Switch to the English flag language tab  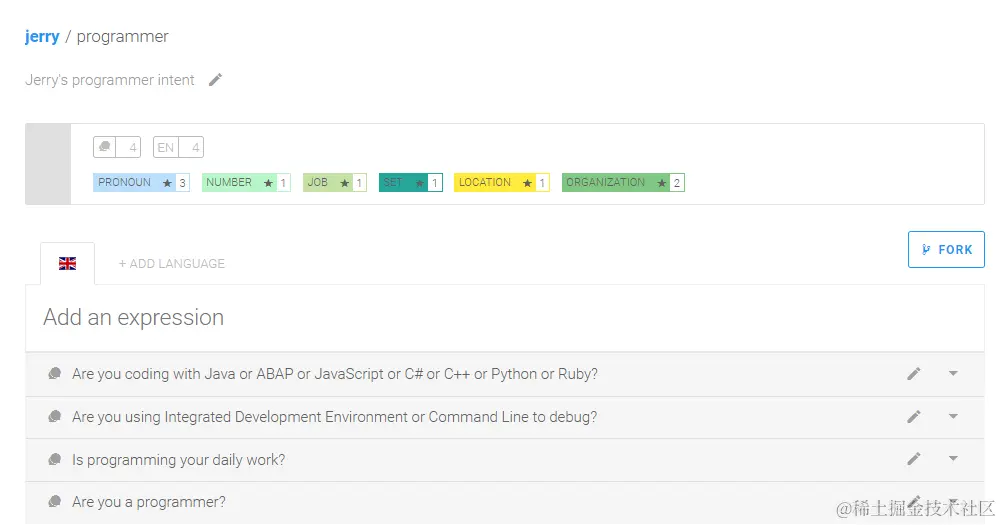click(x=67, y=263)
